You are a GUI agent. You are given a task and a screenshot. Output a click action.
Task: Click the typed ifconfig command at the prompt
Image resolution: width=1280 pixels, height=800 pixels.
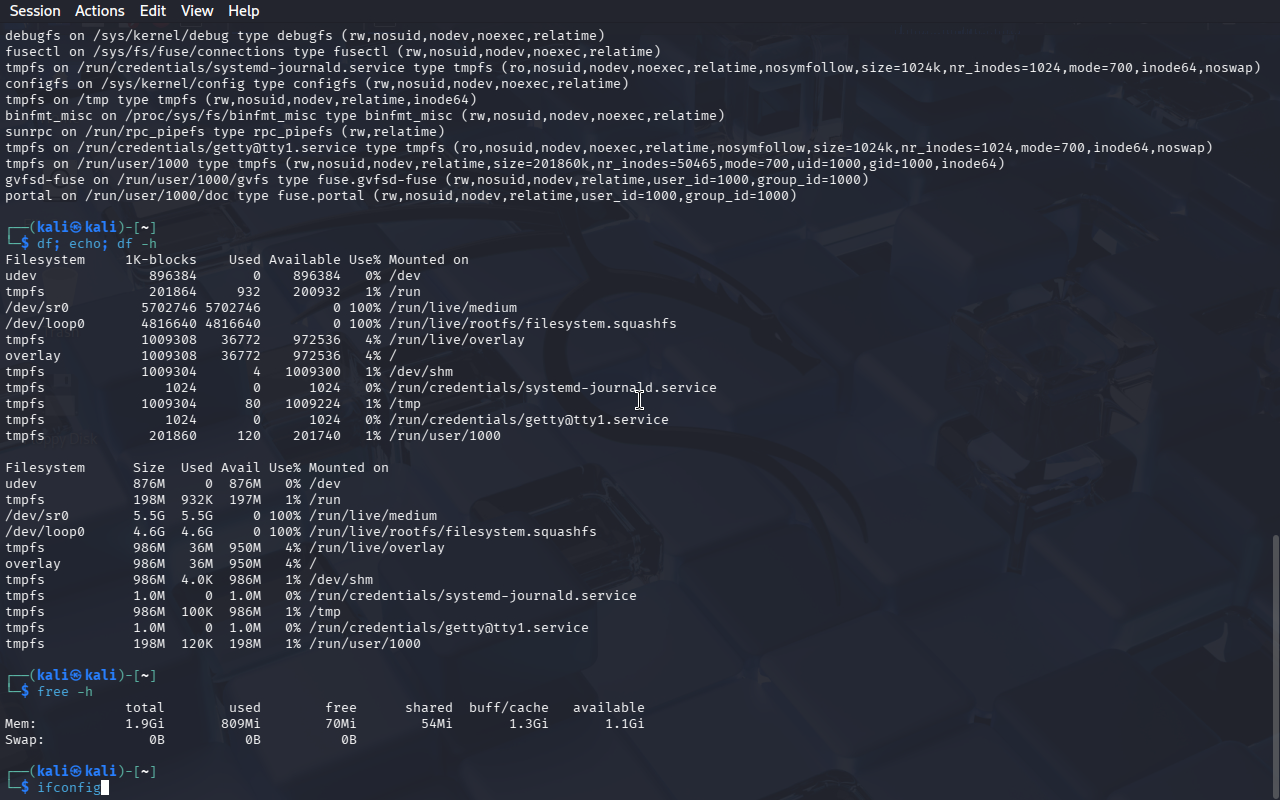tap(68, 788)
